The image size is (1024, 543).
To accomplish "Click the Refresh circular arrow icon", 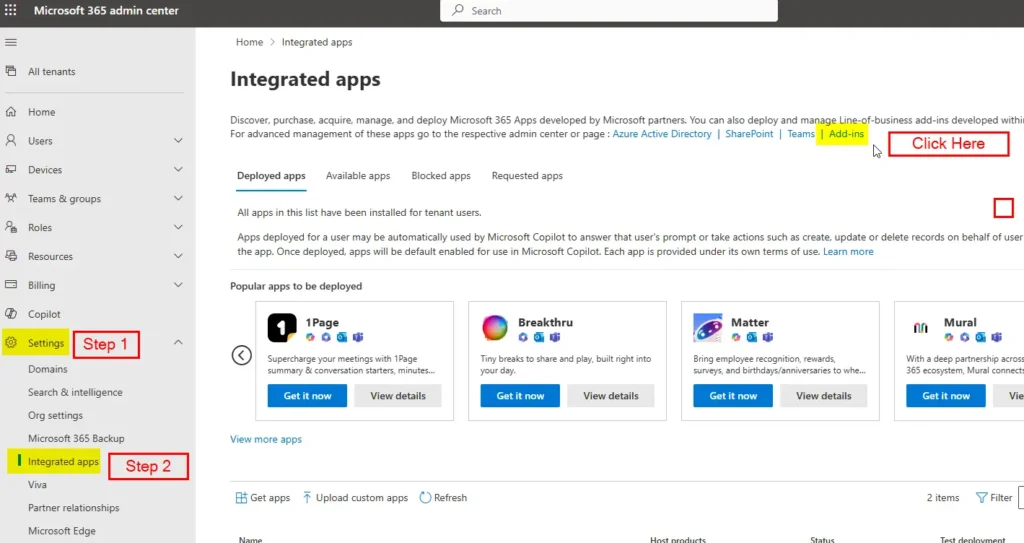I will pyautogui.click(x=425, y=498).
